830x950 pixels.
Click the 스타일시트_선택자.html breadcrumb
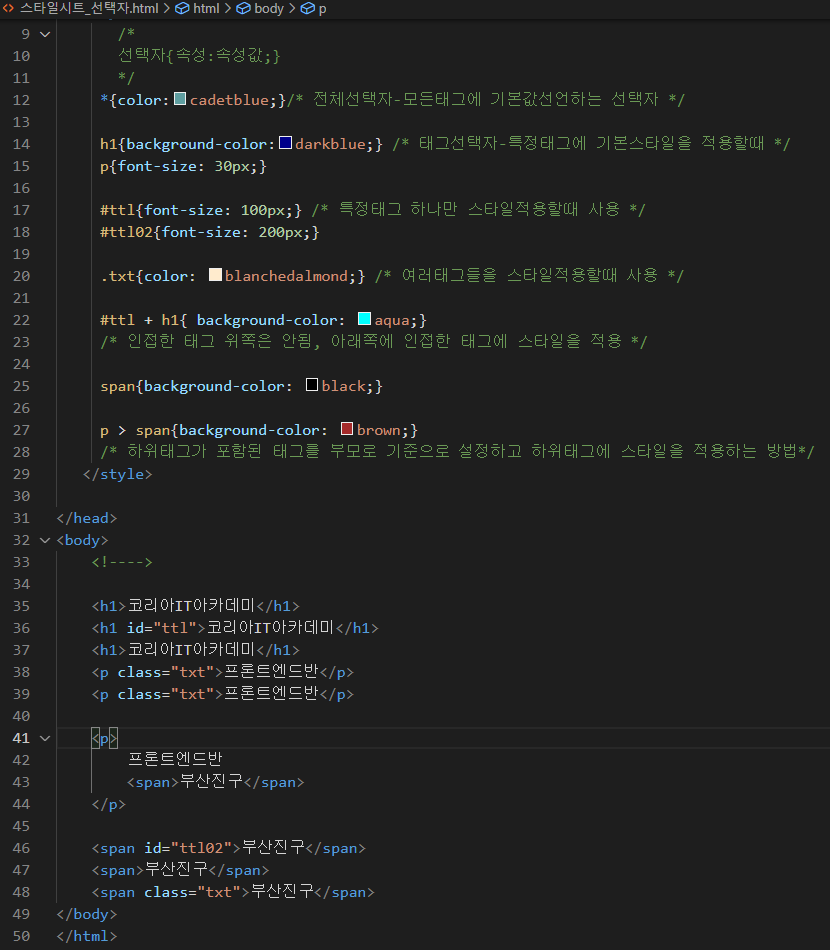pyautogui.click(x=88, y=8)
